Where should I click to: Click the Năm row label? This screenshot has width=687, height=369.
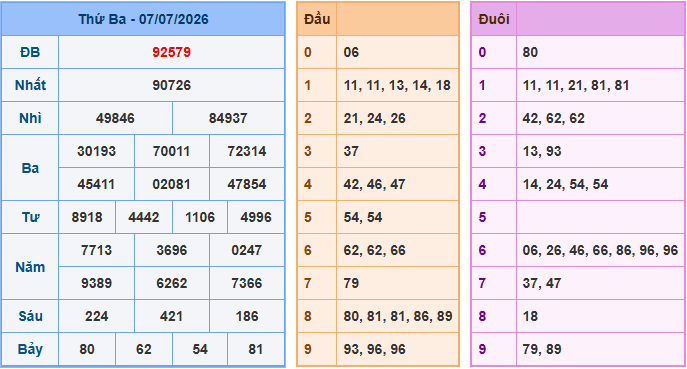30,267
